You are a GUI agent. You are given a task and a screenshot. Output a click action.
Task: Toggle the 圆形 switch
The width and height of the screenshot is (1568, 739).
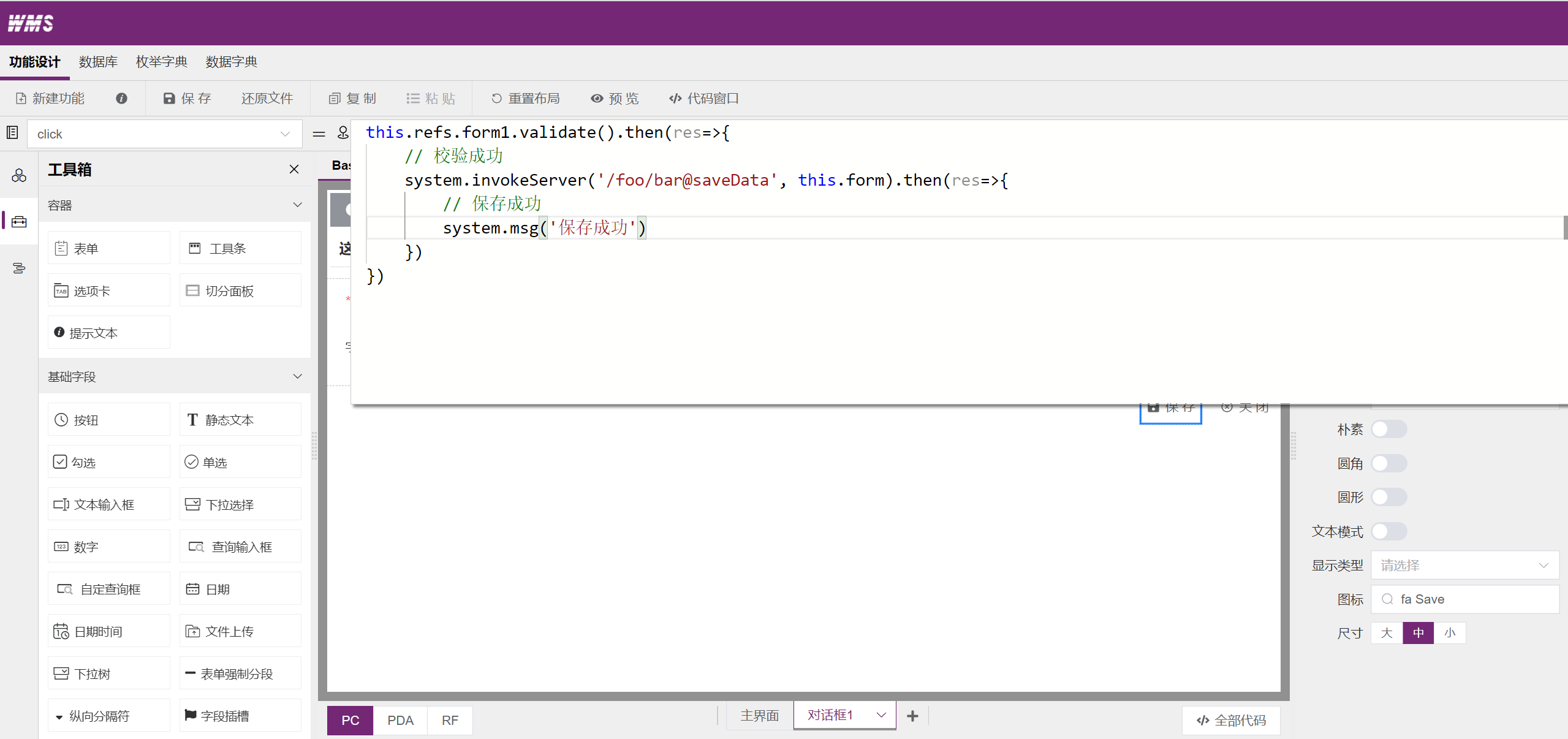pos(1388,497)
